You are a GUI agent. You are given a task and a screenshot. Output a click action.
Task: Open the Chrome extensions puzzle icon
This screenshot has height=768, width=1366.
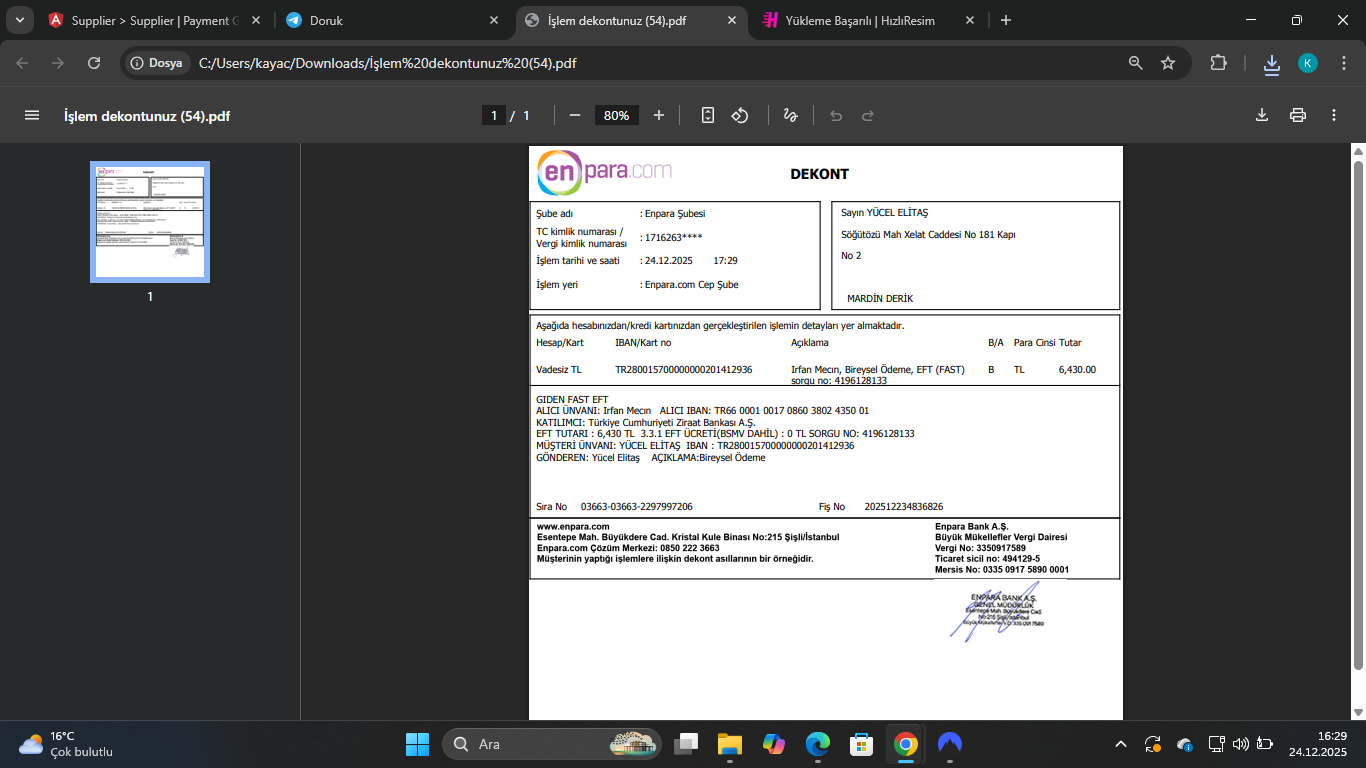[x=1218, y=63]
